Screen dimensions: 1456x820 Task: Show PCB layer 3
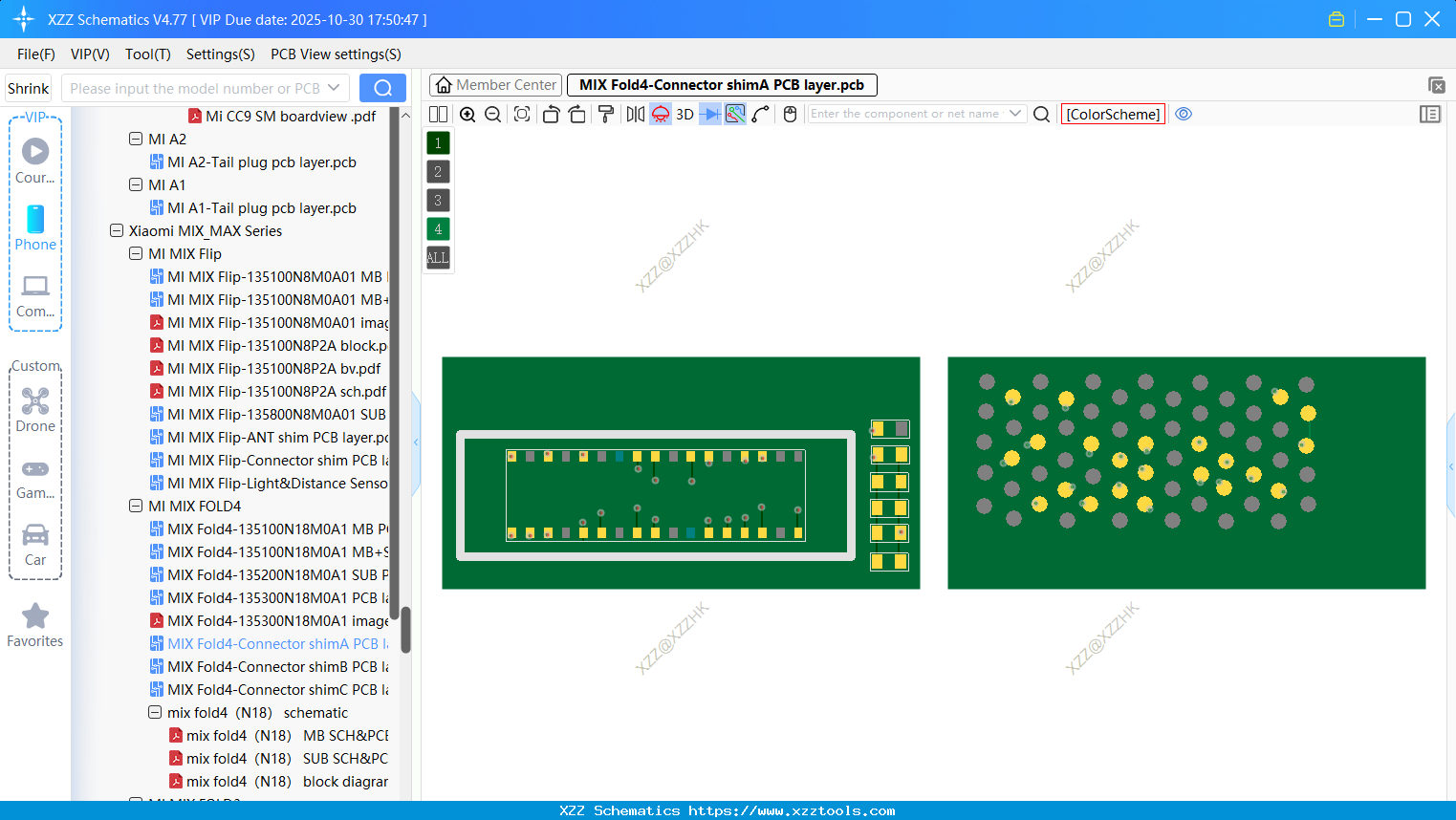pos(438,201)
